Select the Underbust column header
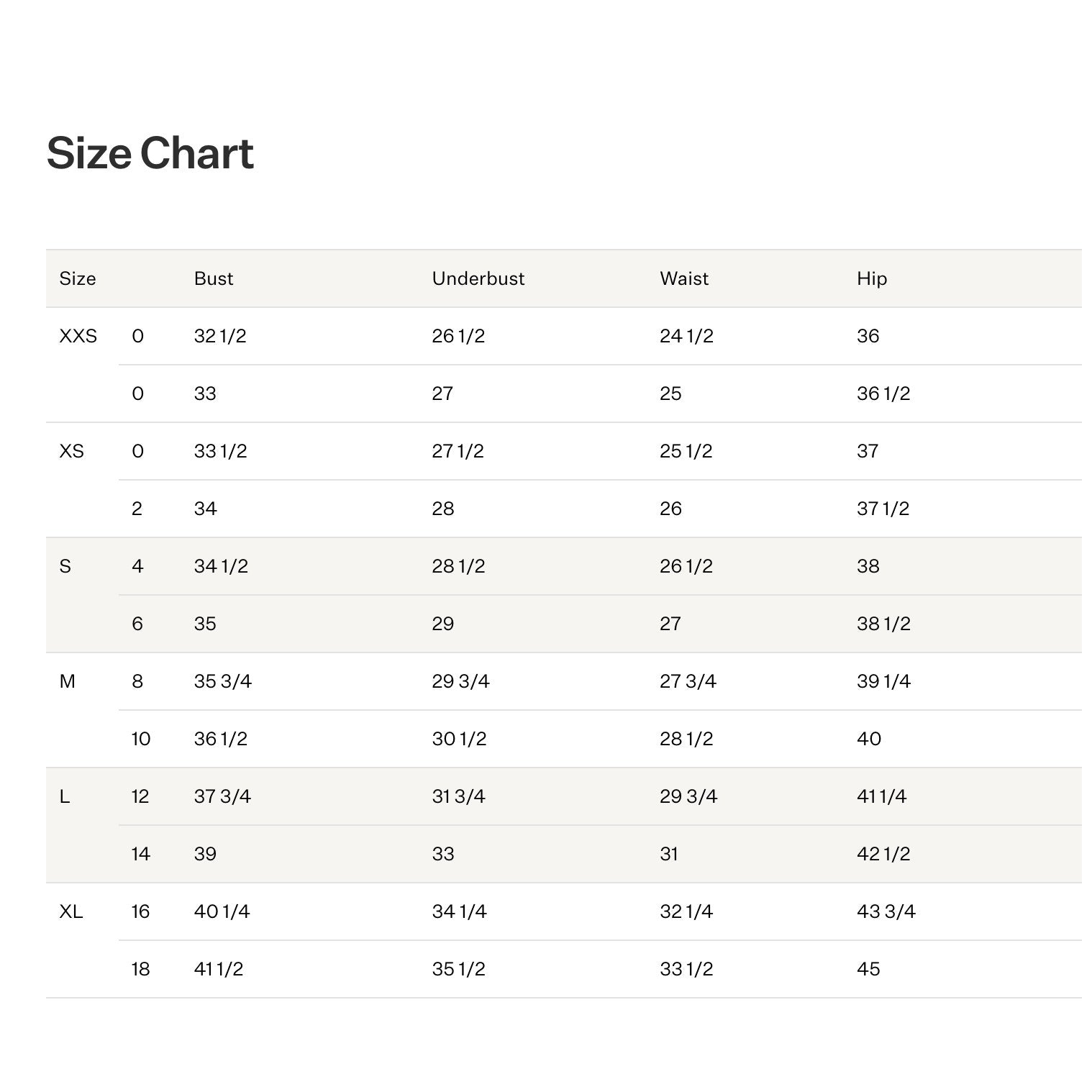This screenshot has height=1092, width=1092. pos(478,278)
